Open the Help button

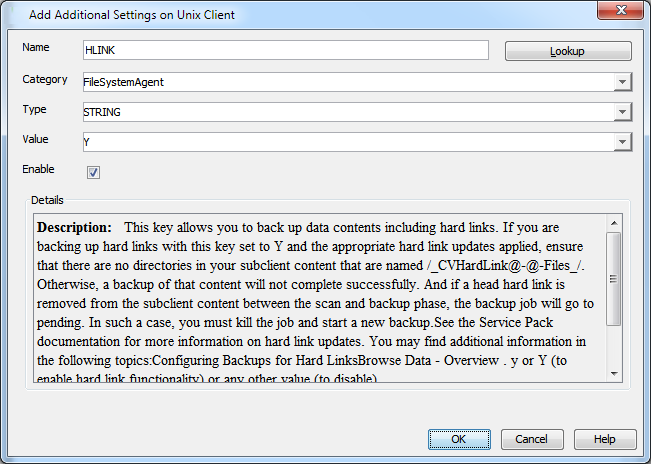tap(604, 439)
